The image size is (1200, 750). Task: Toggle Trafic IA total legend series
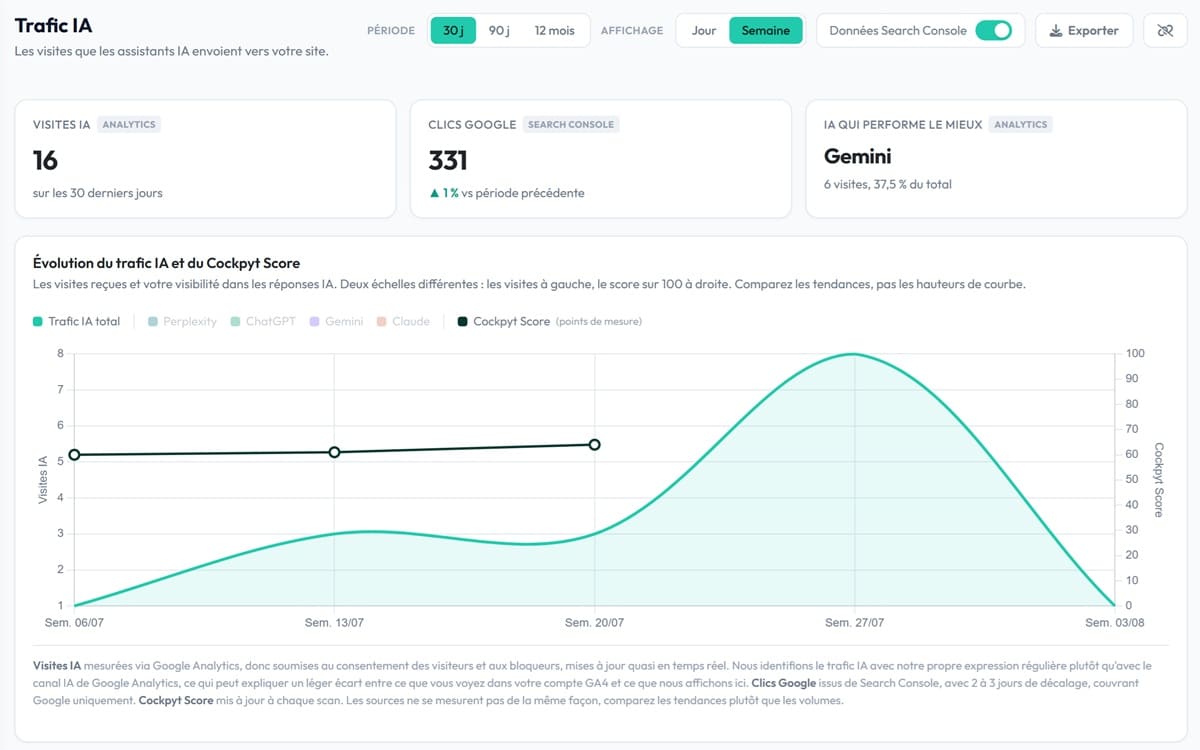click(77, 321)
